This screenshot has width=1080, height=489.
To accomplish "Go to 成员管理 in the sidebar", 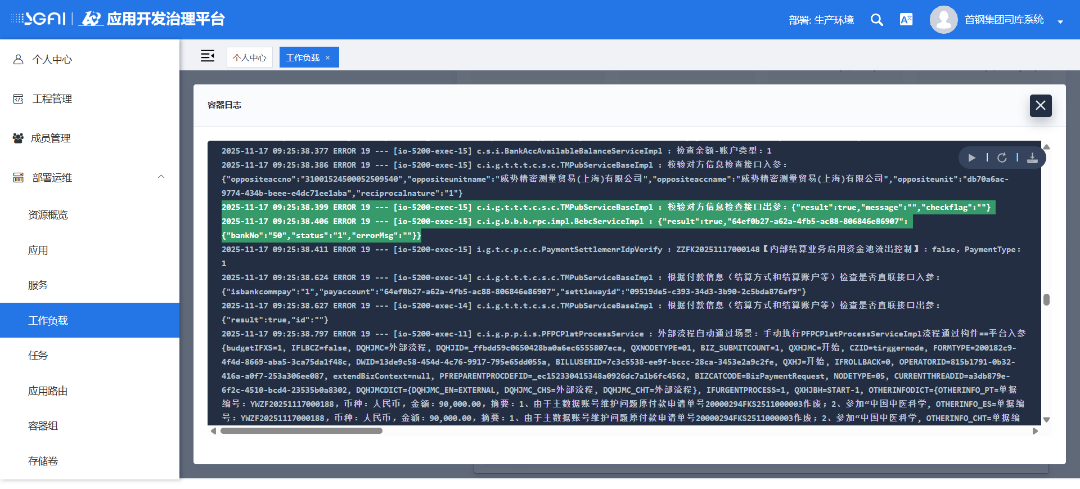I will point(51,138).
